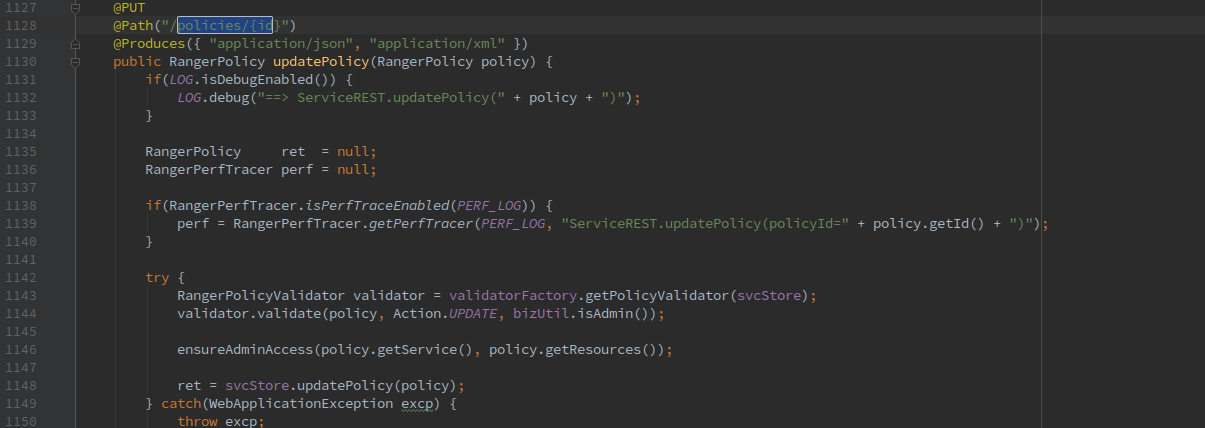The width and height of the screenshot is (1205, 428).
Task: Click line number 1134 in the gutter
Action: point(21,134)
